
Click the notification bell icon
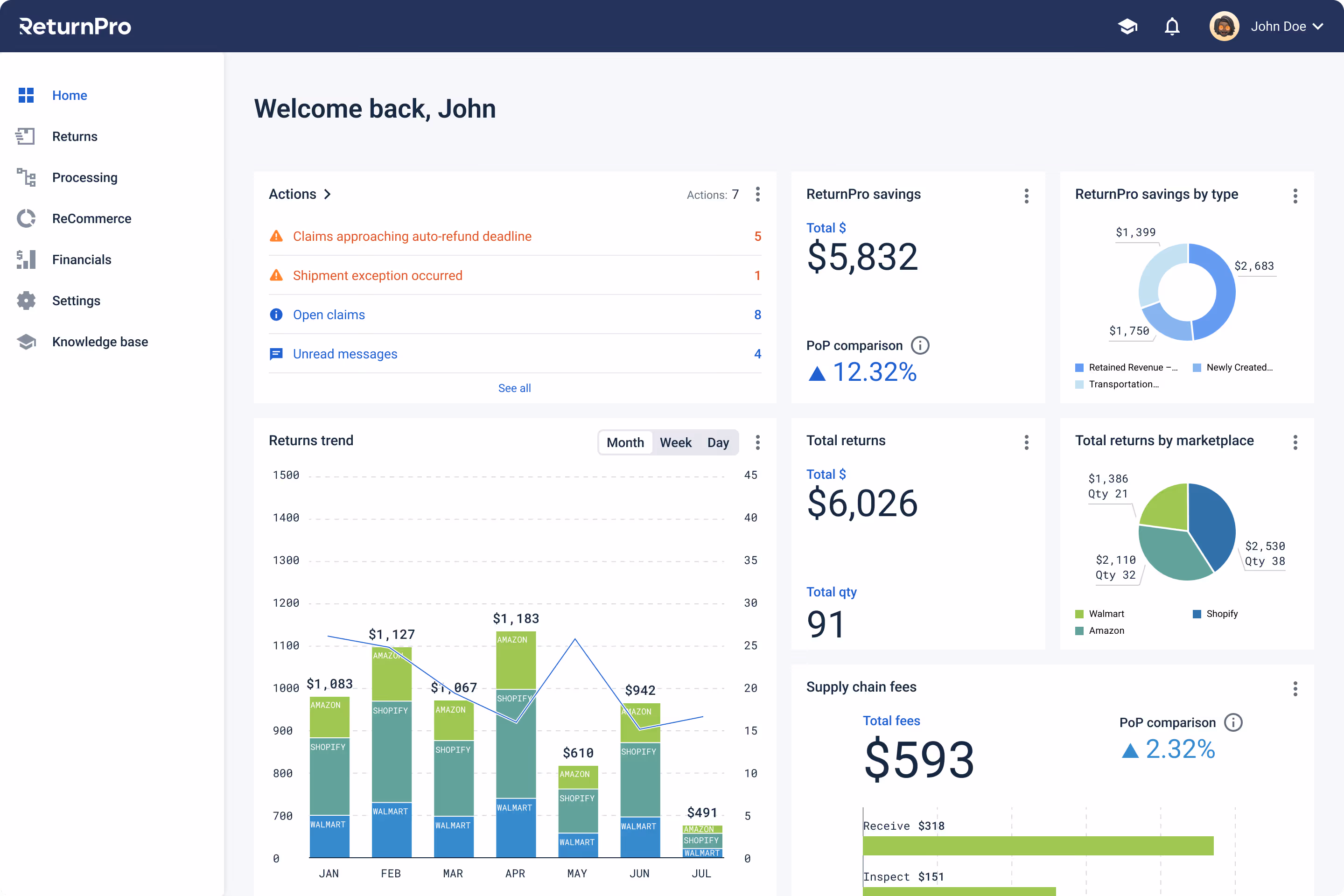1172,26
